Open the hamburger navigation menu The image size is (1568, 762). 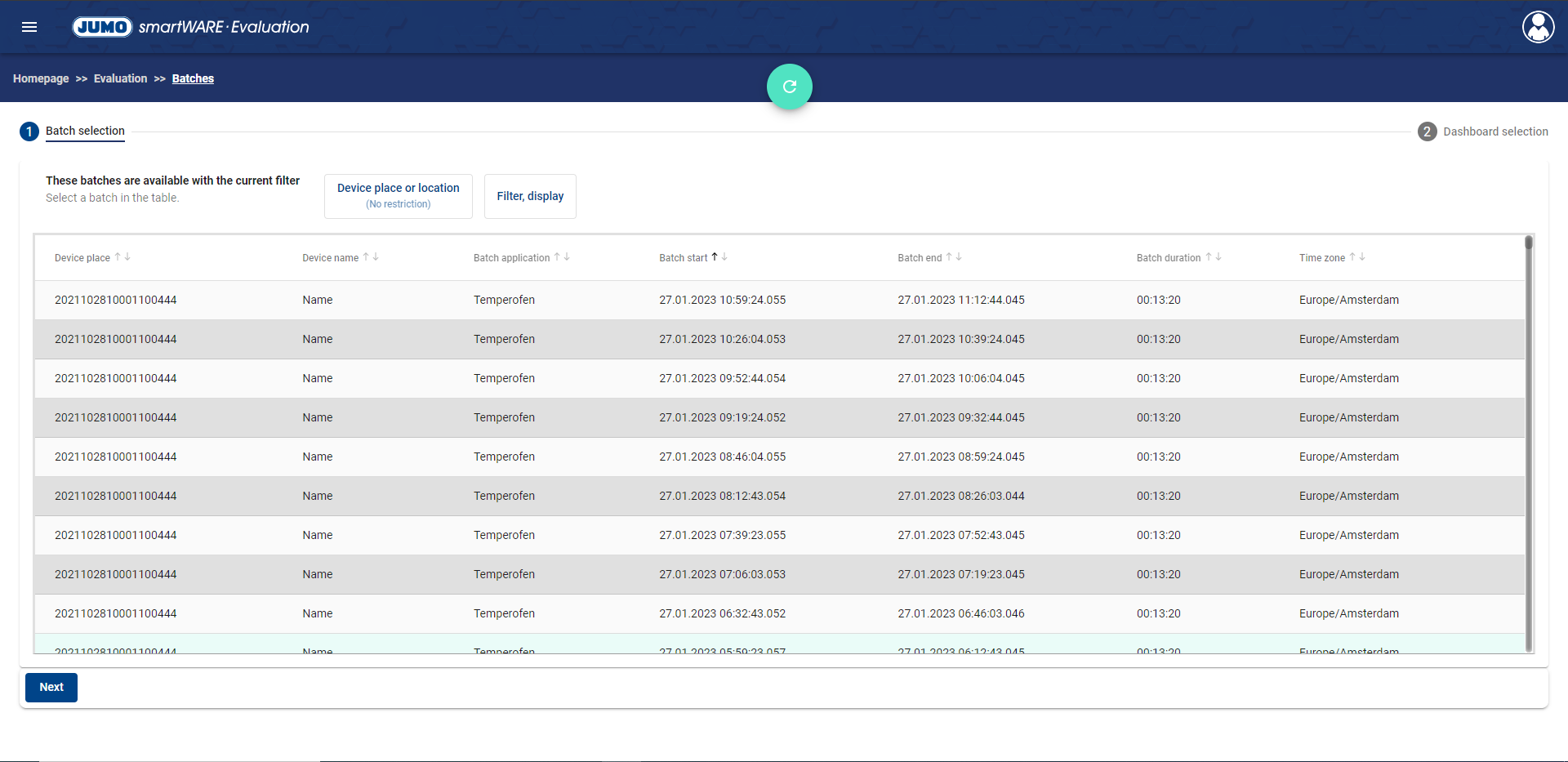29,27
